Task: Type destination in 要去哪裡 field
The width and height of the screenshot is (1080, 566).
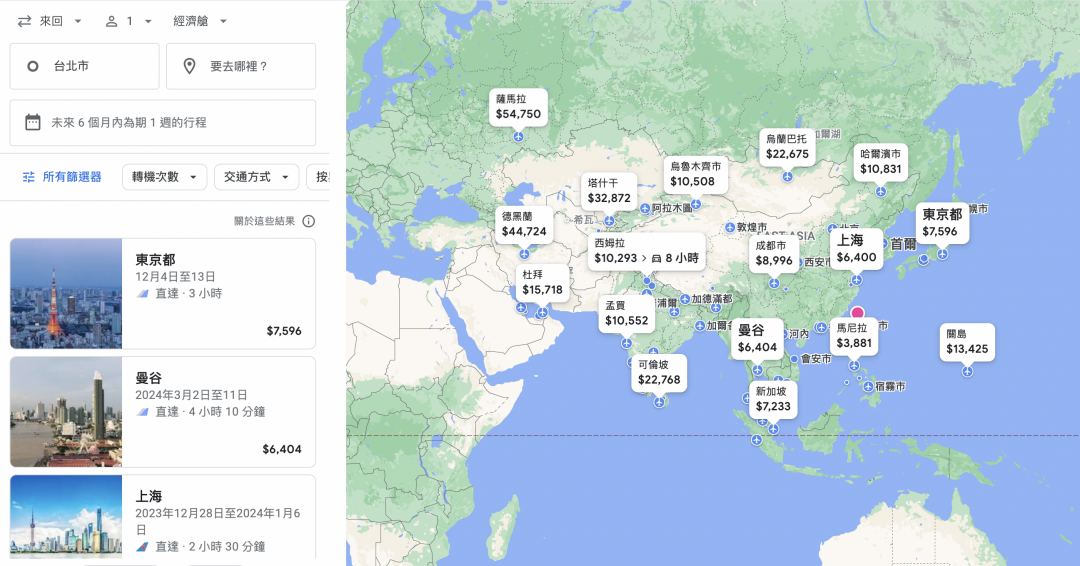Action: click(x=240, y=66)
